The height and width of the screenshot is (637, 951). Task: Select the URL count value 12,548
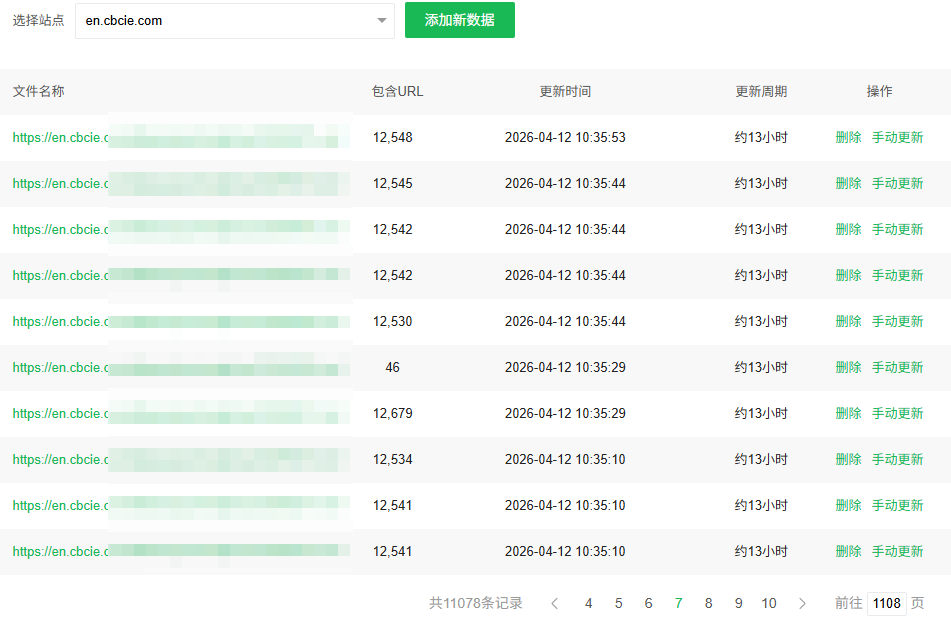(x=392, y=138)
